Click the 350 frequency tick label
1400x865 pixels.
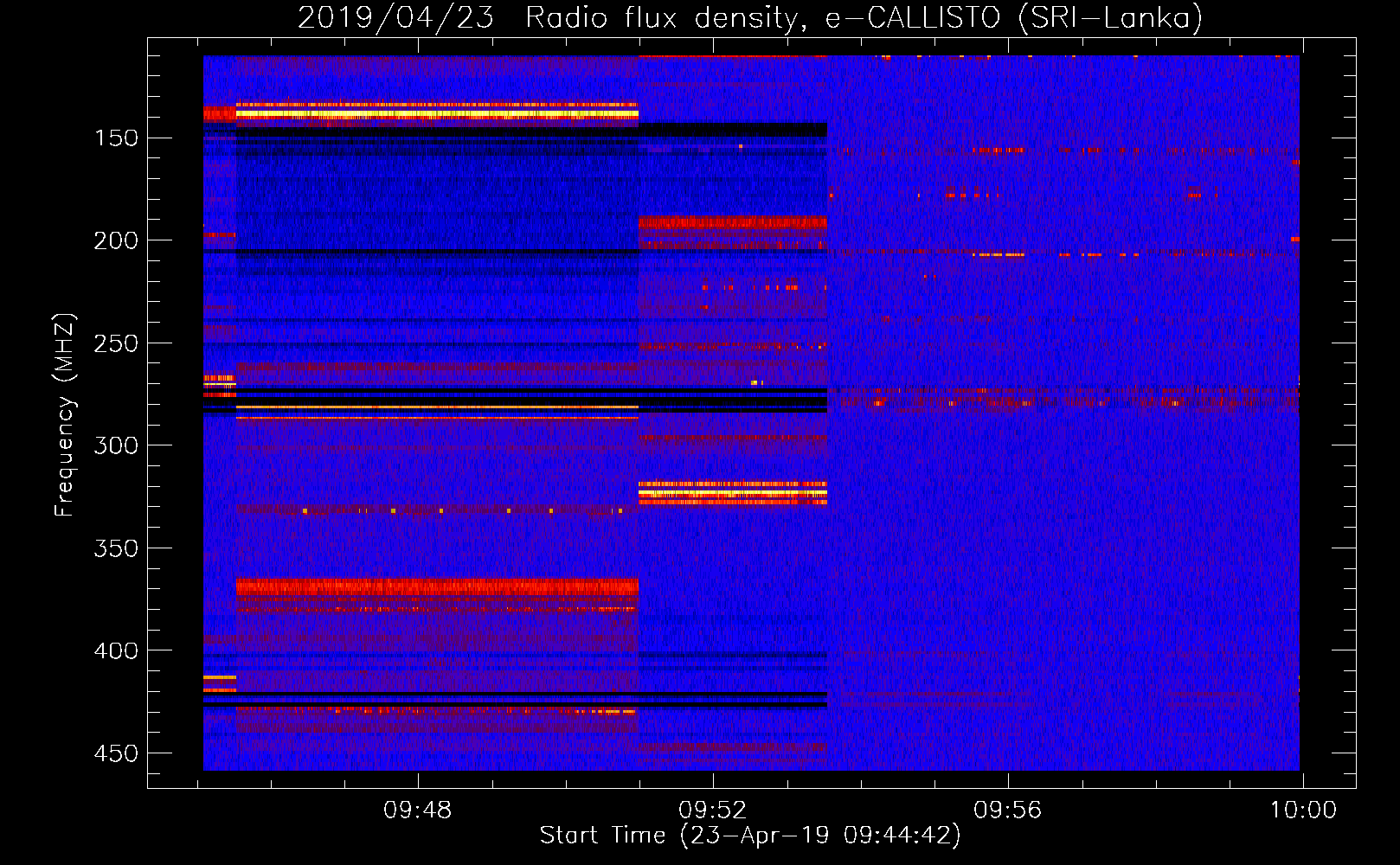coord(116,548)
